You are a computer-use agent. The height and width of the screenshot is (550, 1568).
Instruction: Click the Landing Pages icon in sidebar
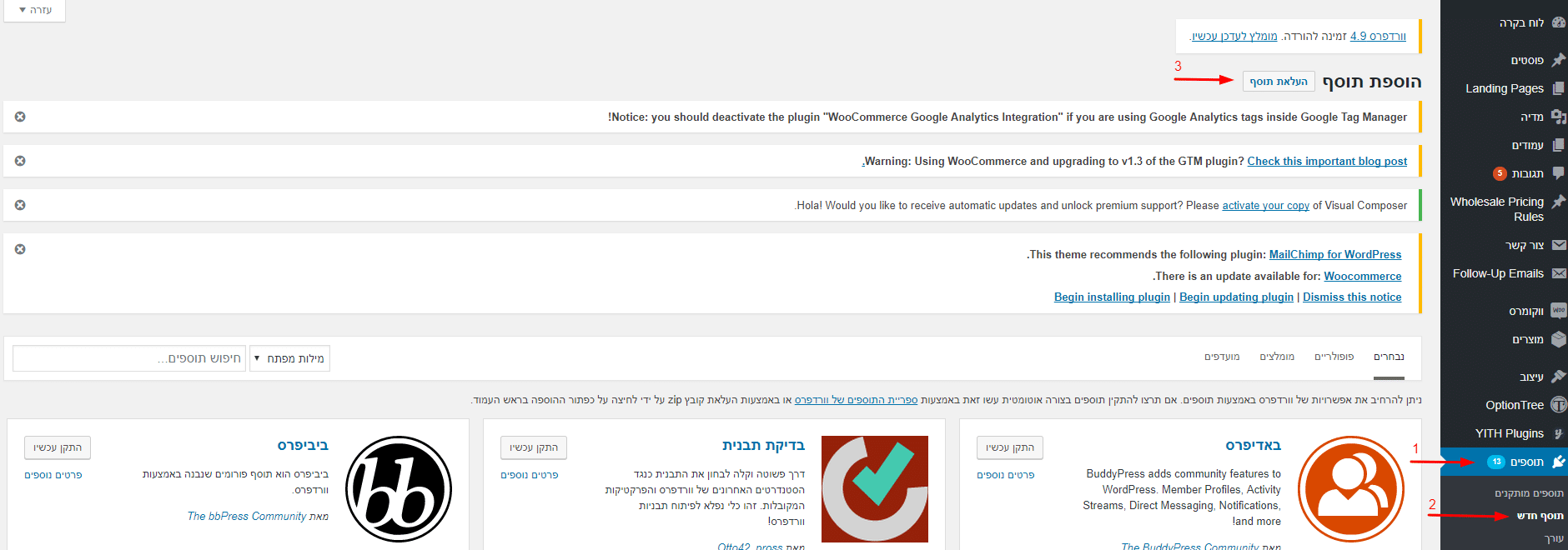(1558, 88)
